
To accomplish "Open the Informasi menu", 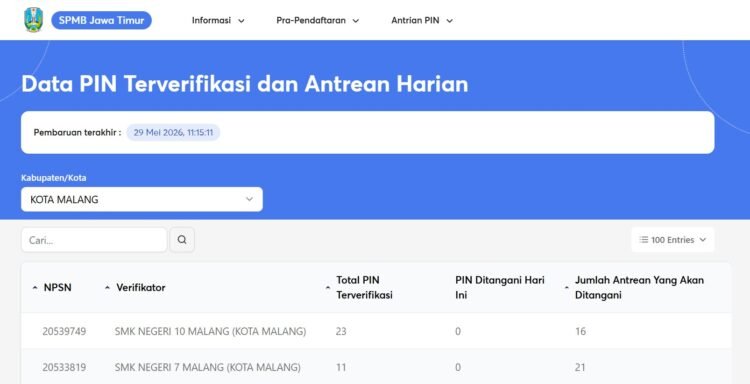I will click(218, 21).
